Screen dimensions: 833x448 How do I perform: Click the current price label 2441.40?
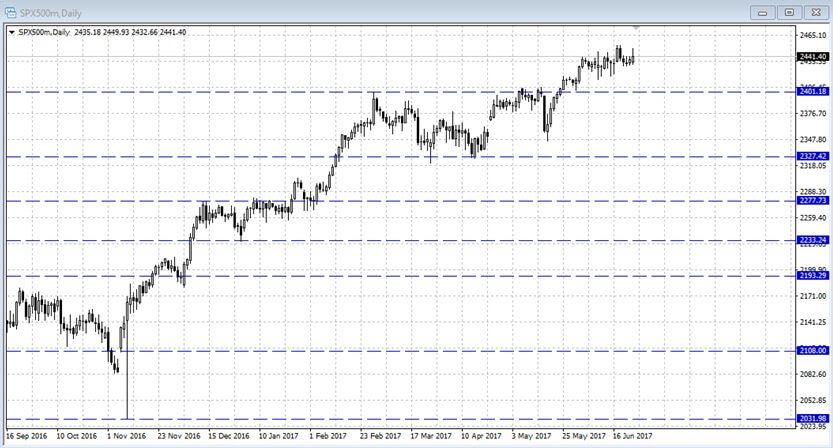812,57
